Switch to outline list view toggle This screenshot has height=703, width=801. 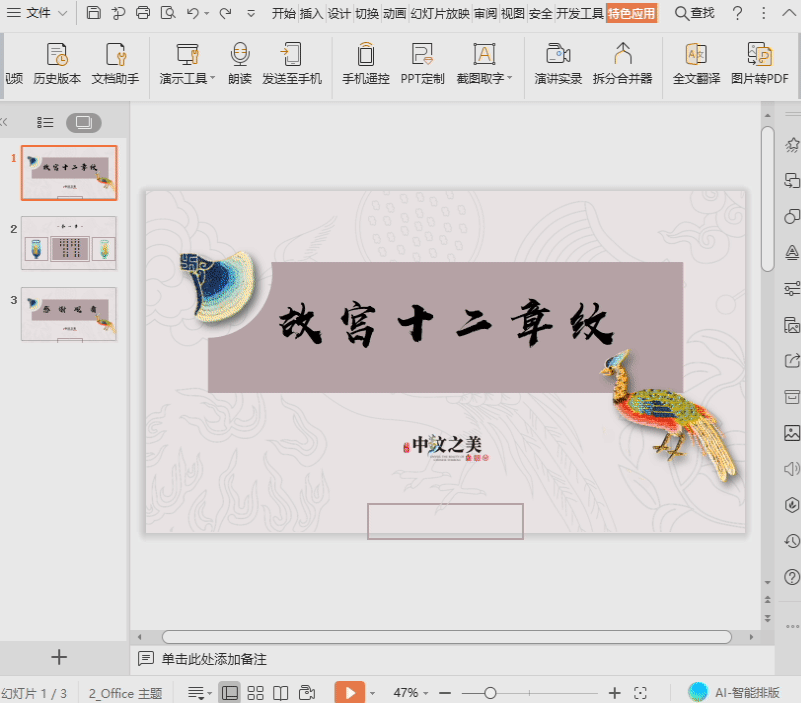45,123
